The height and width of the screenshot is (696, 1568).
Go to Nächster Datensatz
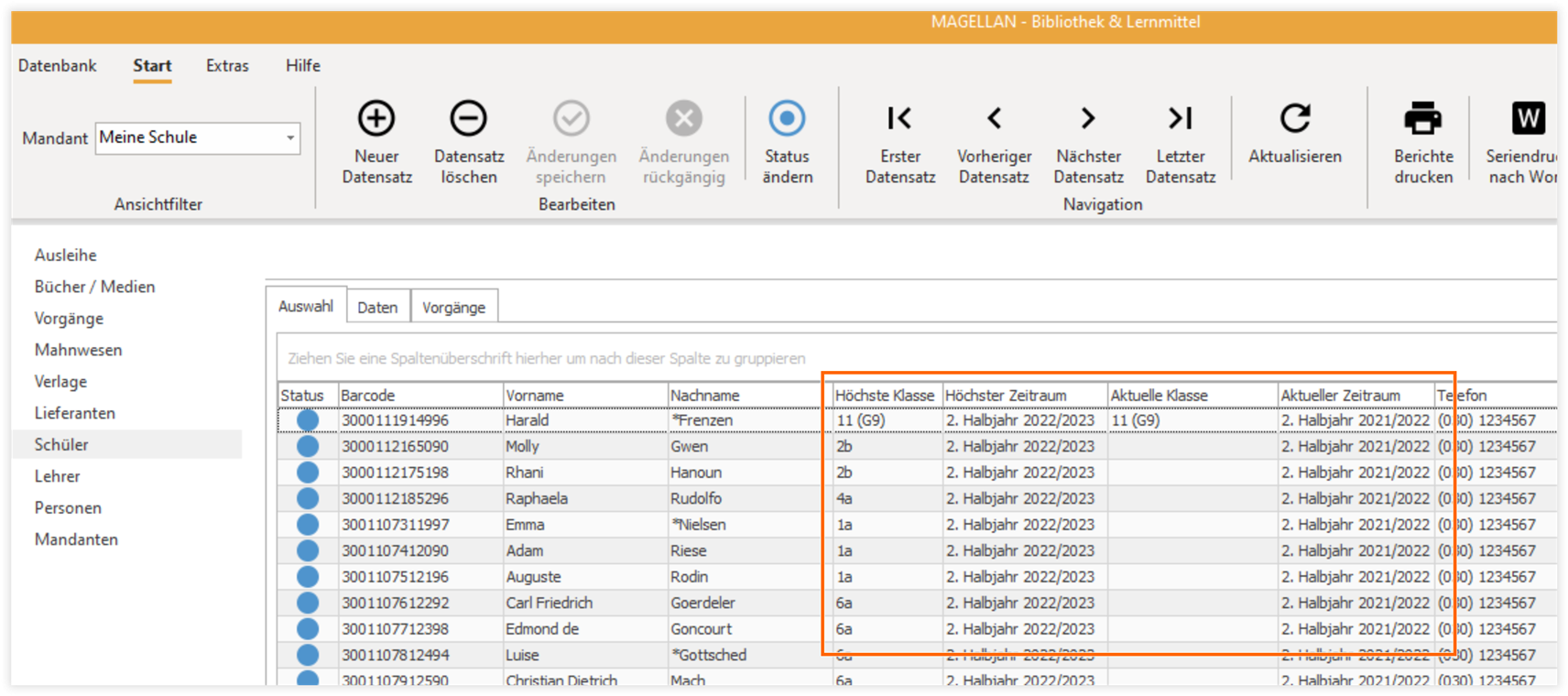click(1087, 118)
